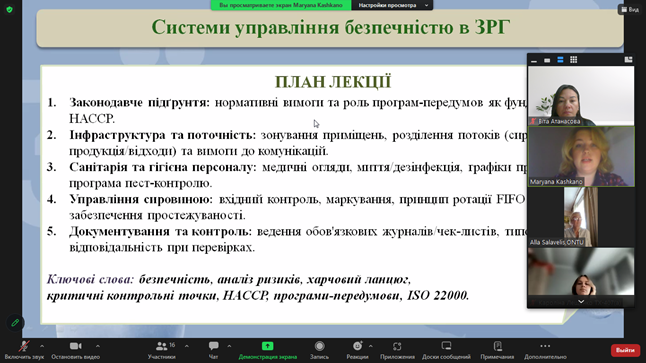
Task: Click the text Законодавче підґрунтя
Action: click(x=140, y=102)
